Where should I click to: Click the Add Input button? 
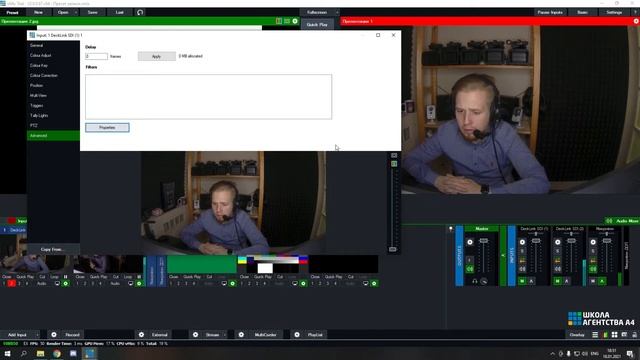click(x=17, y=335)
